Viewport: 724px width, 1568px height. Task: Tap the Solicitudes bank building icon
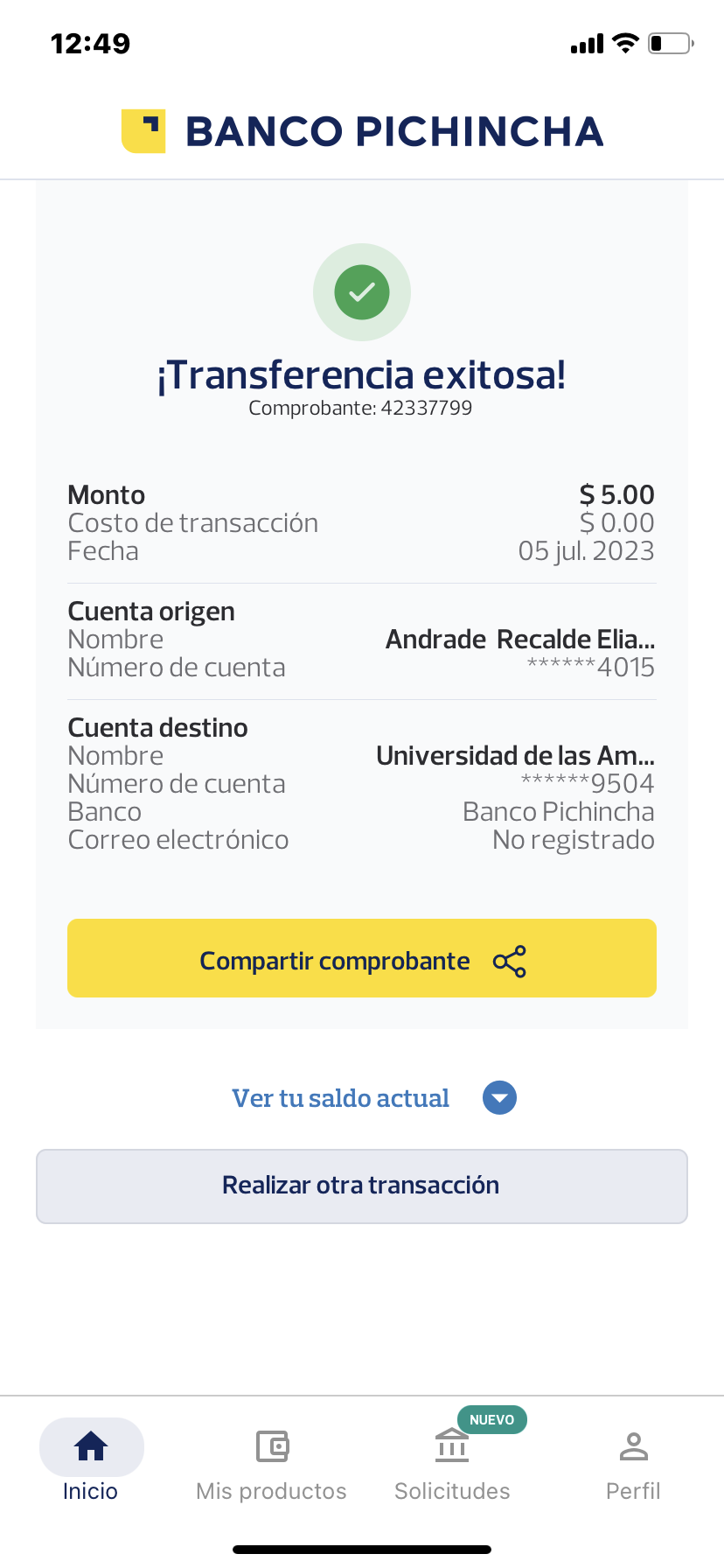(452, 1445)
